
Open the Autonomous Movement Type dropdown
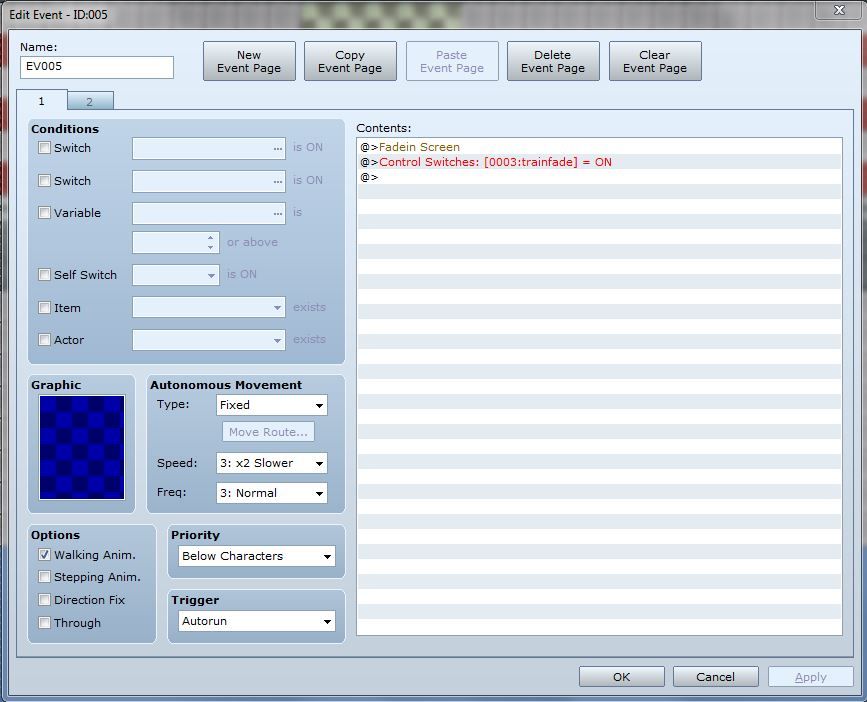point(272,405)
